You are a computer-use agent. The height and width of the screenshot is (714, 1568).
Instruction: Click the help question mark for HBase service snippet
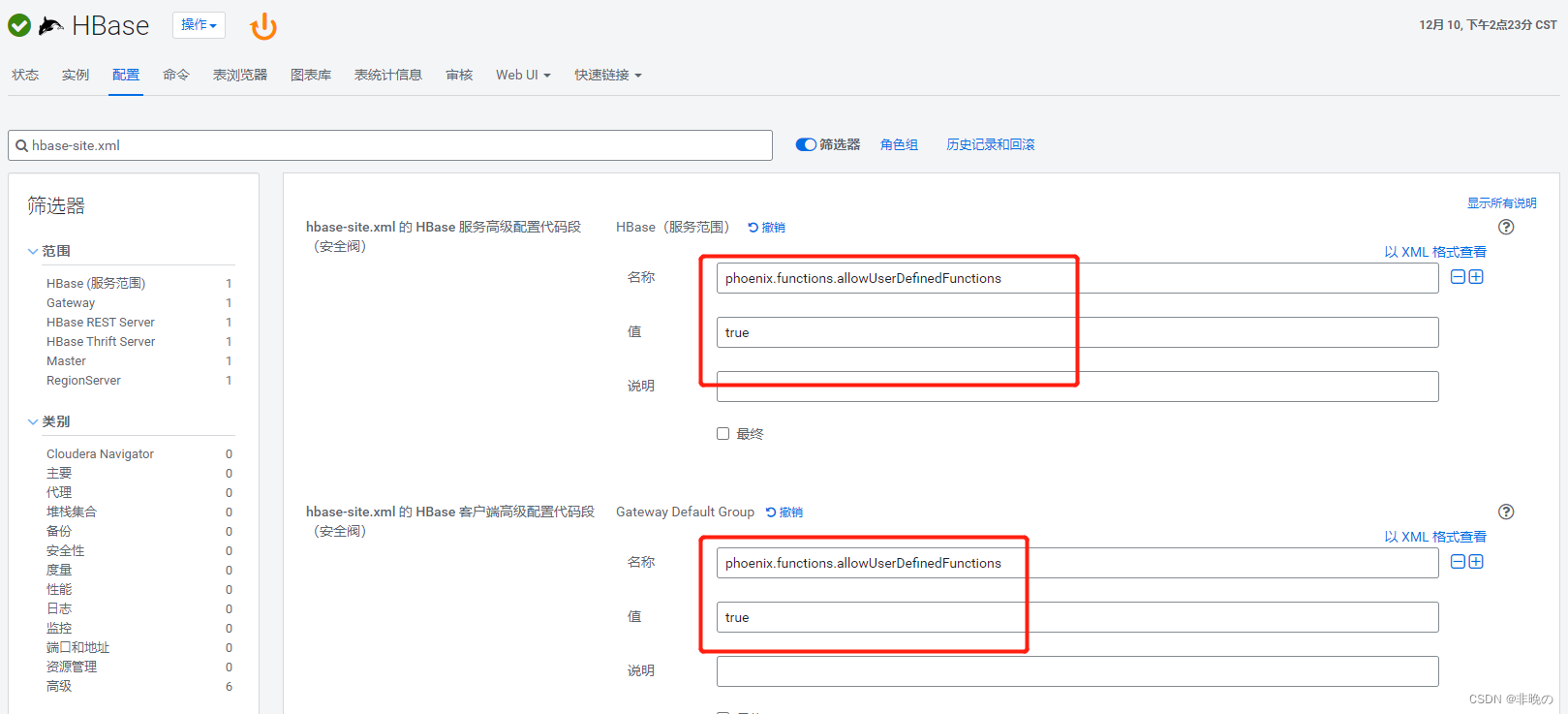click(1506, 228)
